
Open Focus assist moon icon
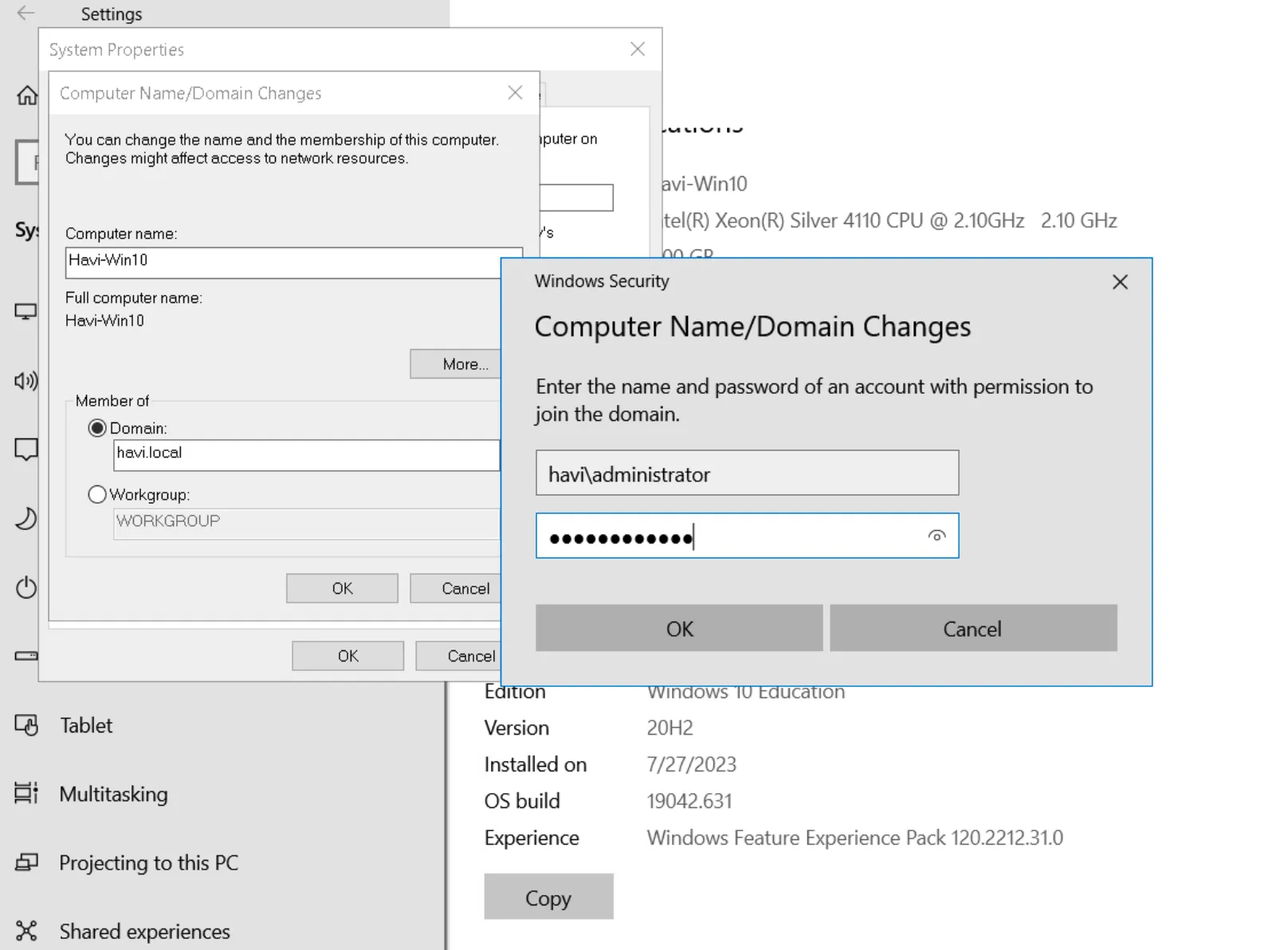tap(26, 519)
